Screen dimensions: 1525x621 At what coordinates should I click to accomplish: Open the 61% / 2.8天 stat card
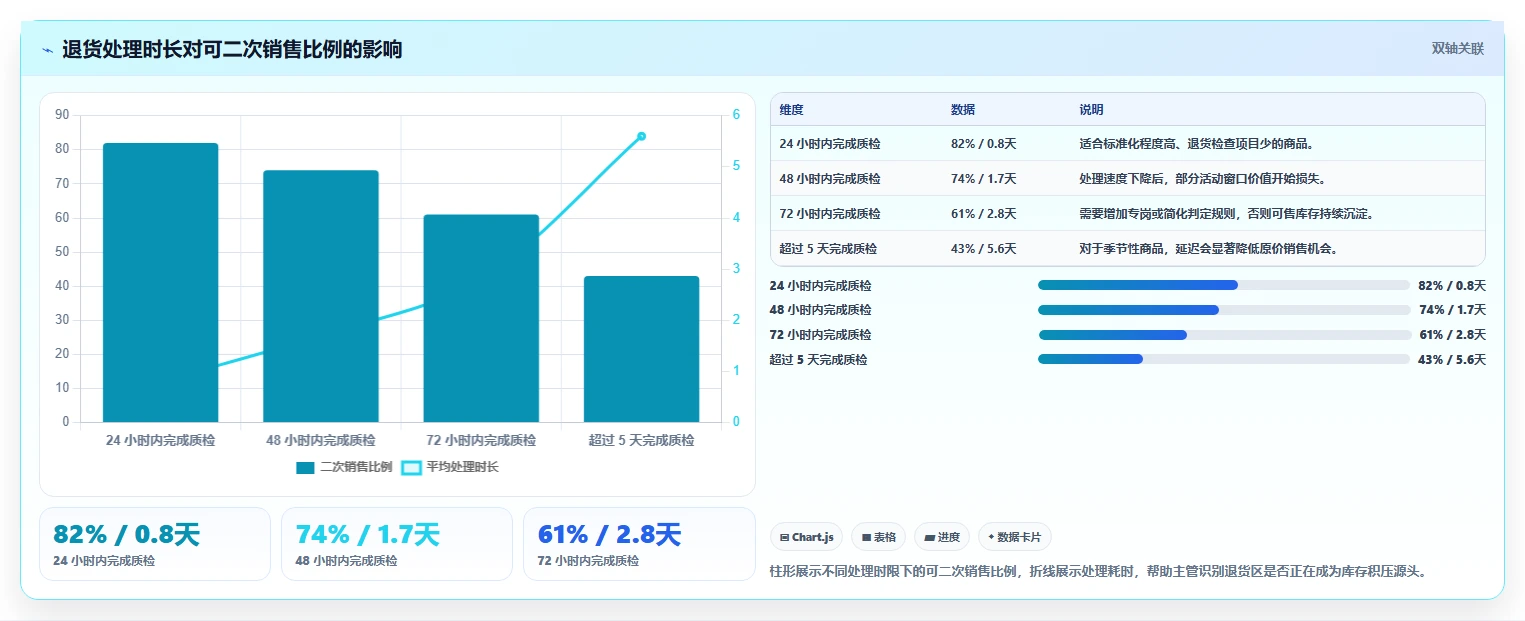click(x=639, y=544)
